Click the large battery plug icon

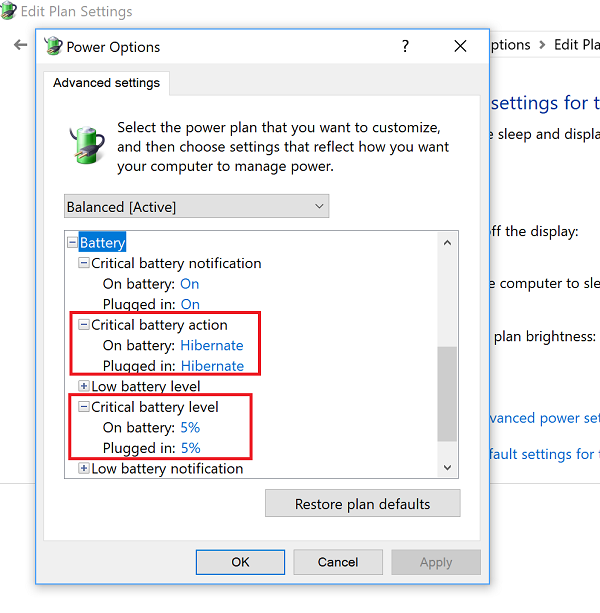click(86, 144)
